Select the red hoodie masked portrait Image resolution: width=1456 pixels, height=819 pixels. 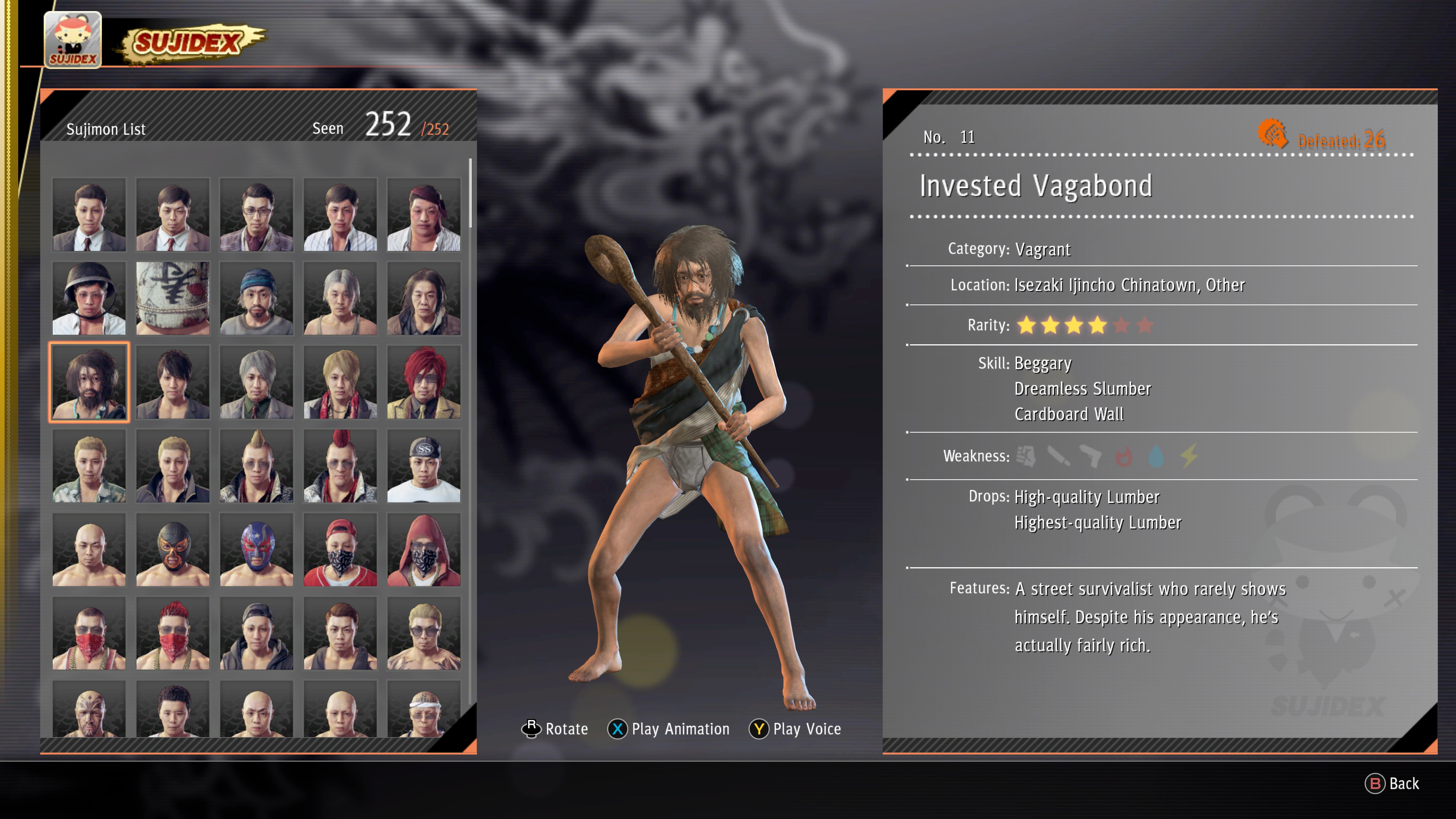coord(424,549)
